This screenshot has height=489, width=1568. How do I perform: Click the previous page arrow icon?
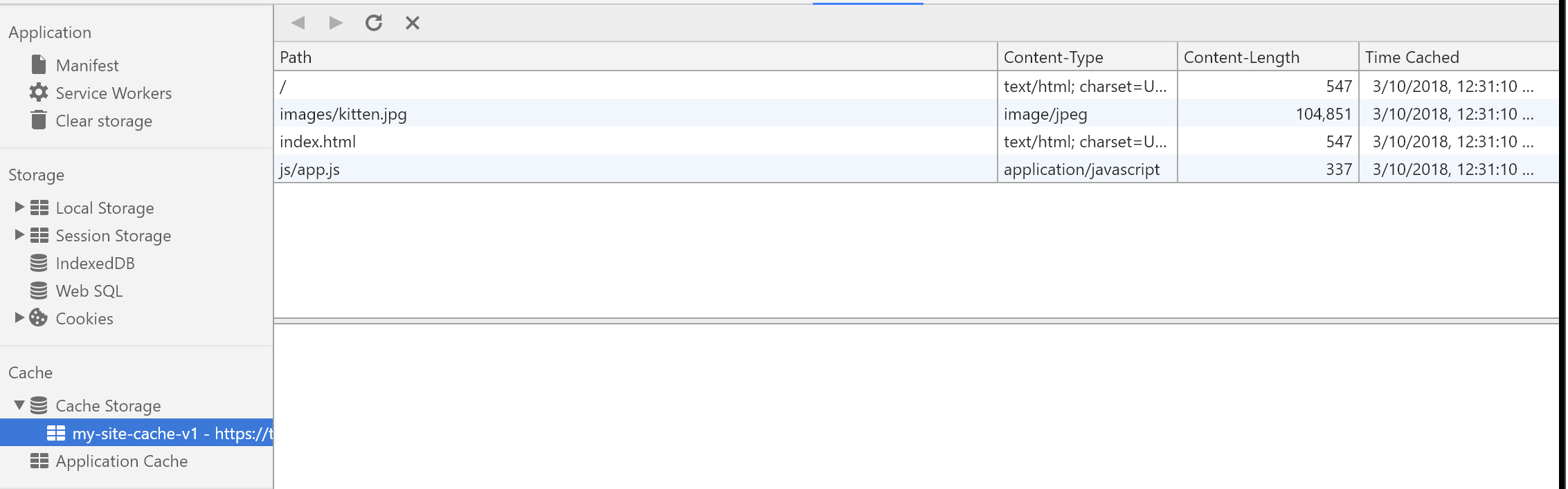tap(298, 23)
